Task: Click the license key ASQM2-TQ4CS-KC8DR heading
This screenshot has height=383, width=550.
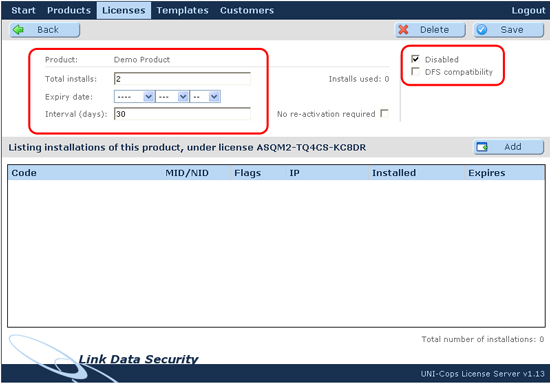Action: click(x=311, y=147)
